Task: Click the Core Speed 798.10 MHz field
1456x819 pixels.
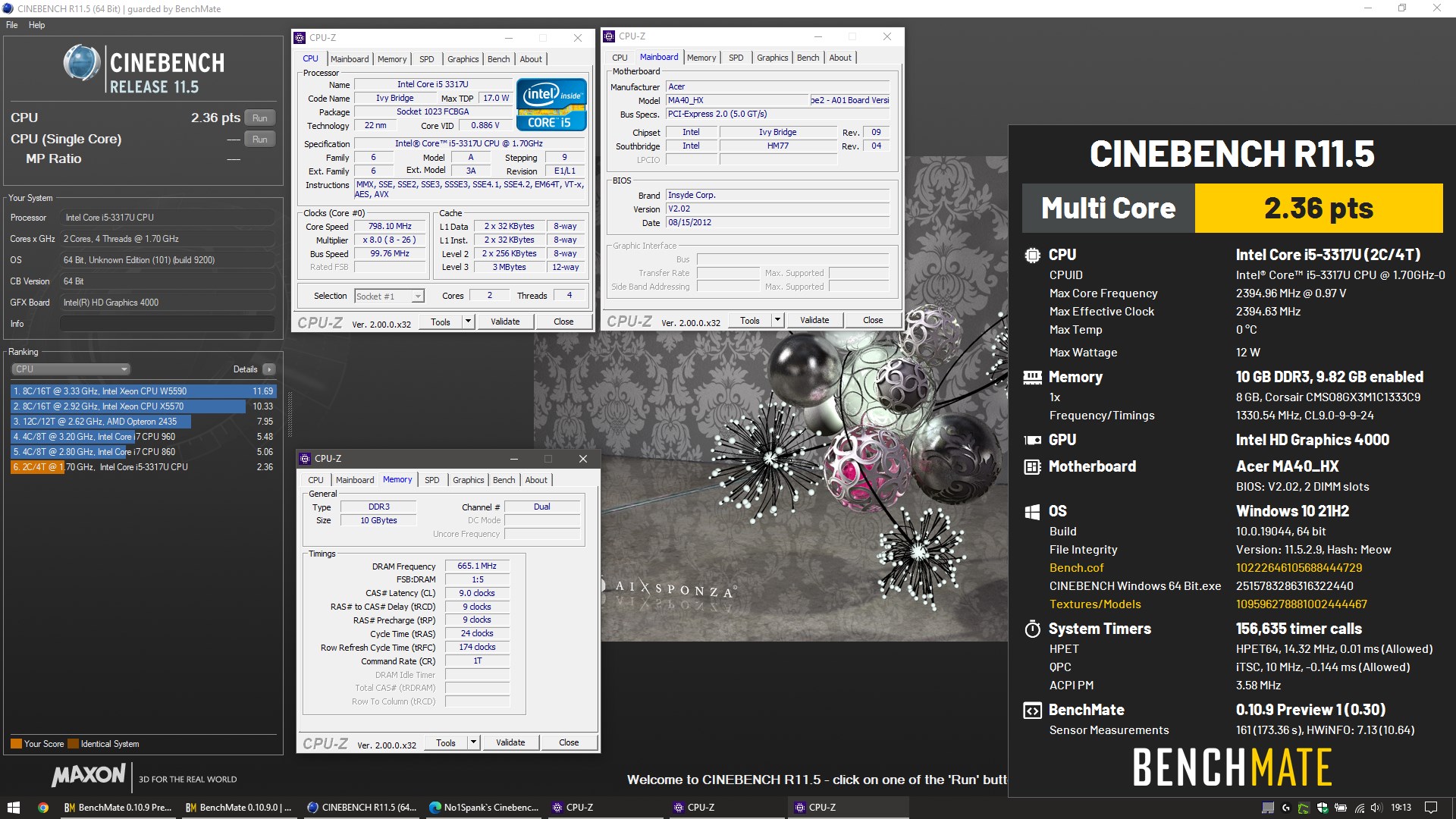Action: click(390, 227)
